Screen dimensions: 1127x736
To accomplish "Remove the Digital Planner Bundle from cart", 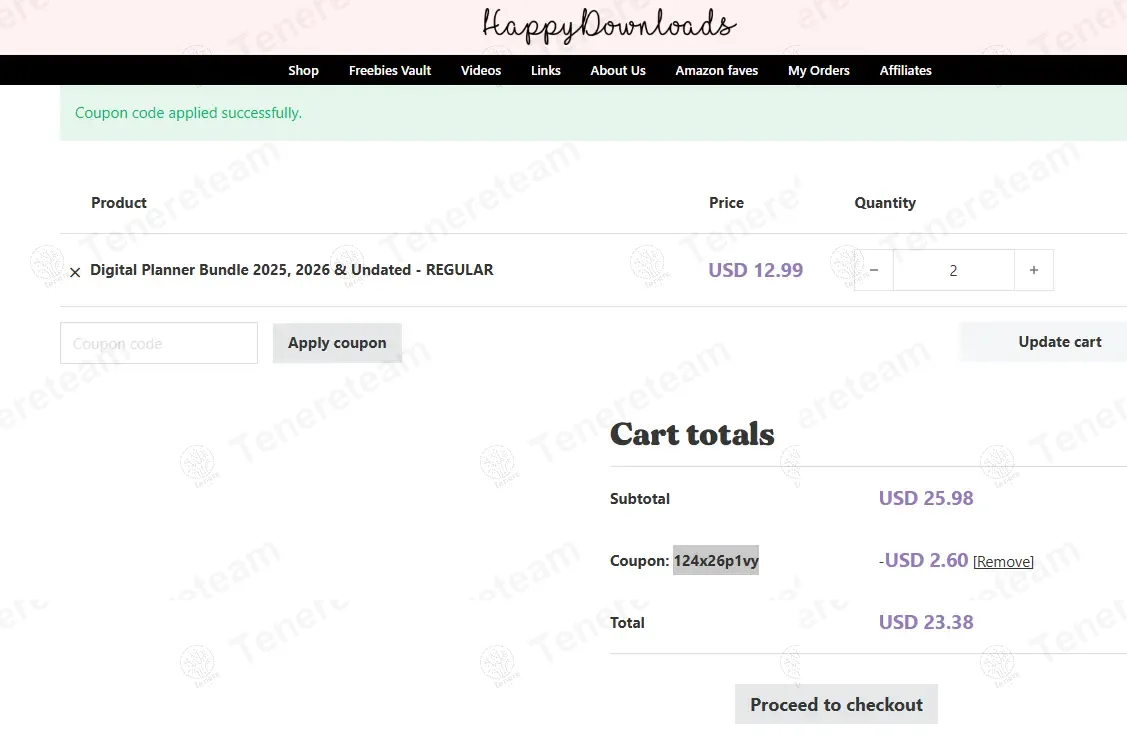I will [75, 272].
